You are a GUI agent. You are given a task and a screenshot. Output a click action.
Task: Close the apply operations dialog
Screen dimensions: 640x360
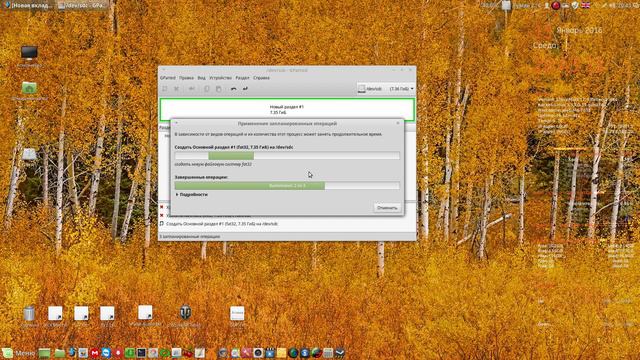(x=398, y=123)
